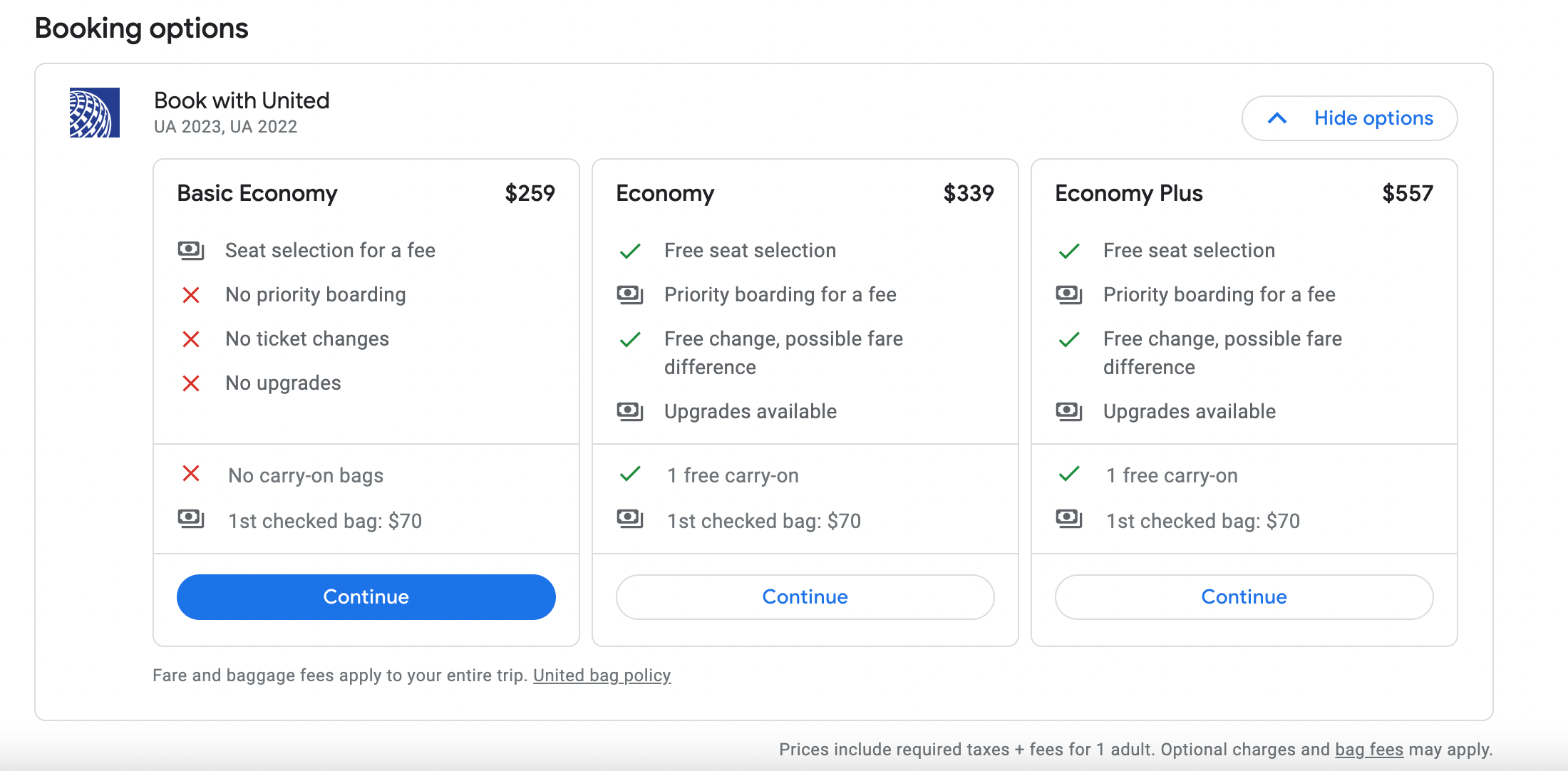Open the United bag policy link

tap(602, 676)
